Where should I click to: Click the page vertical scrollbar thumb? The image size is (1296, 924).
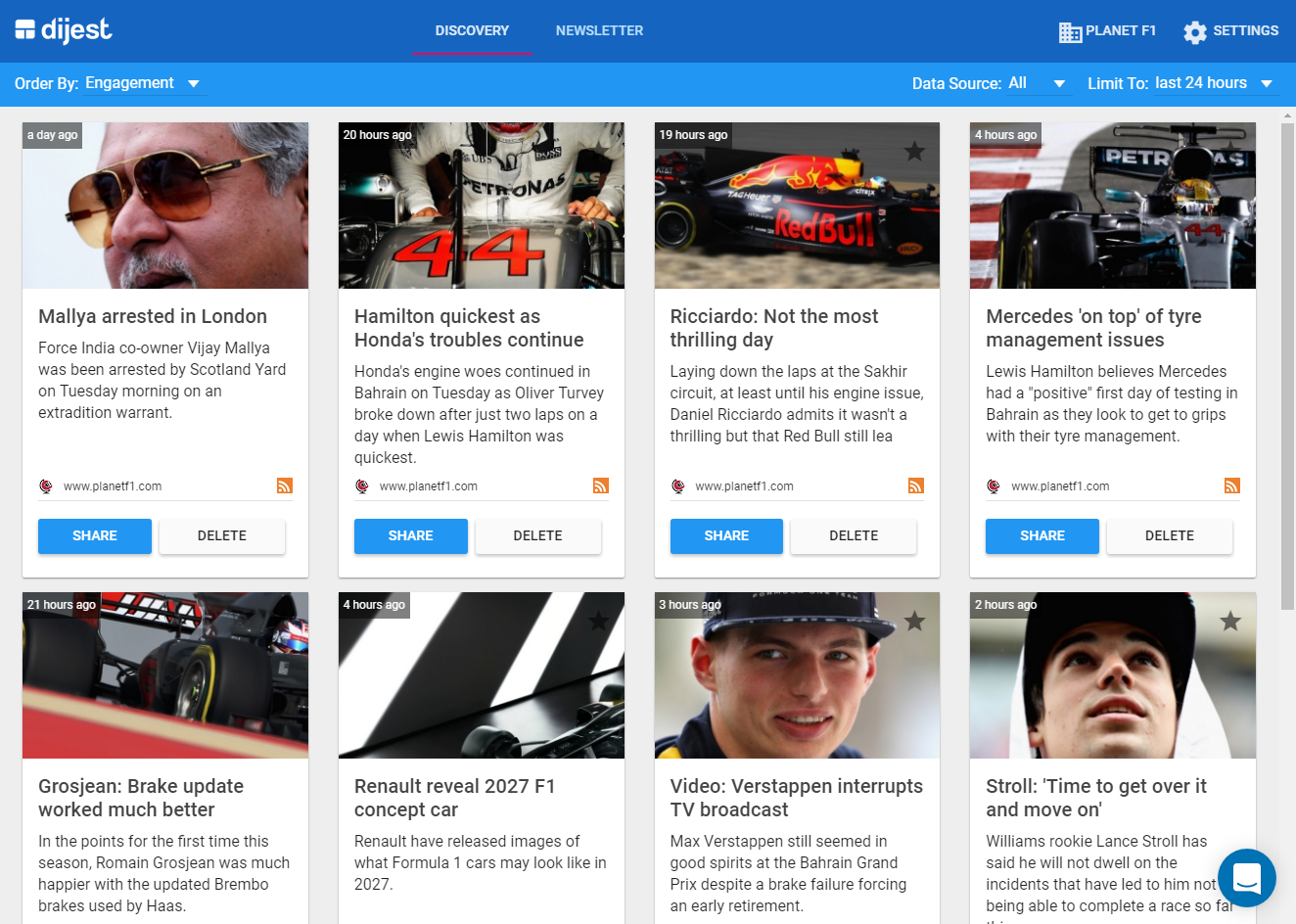coord(1287,366)
